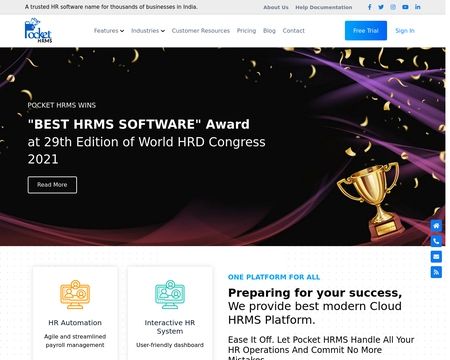Click the teal Interactive HR System icon
The image size is (450, 360).
coord(170,295)
